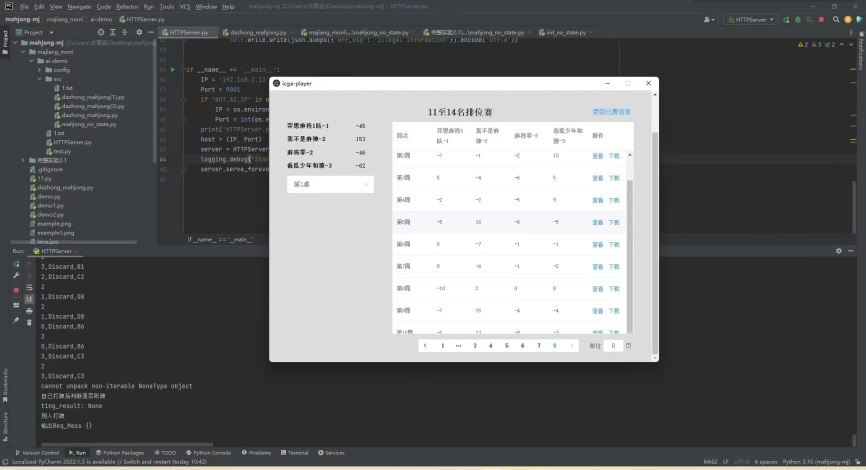
Task: Toggle the Structure tool window sidebar button
Action: coord(5,427)
